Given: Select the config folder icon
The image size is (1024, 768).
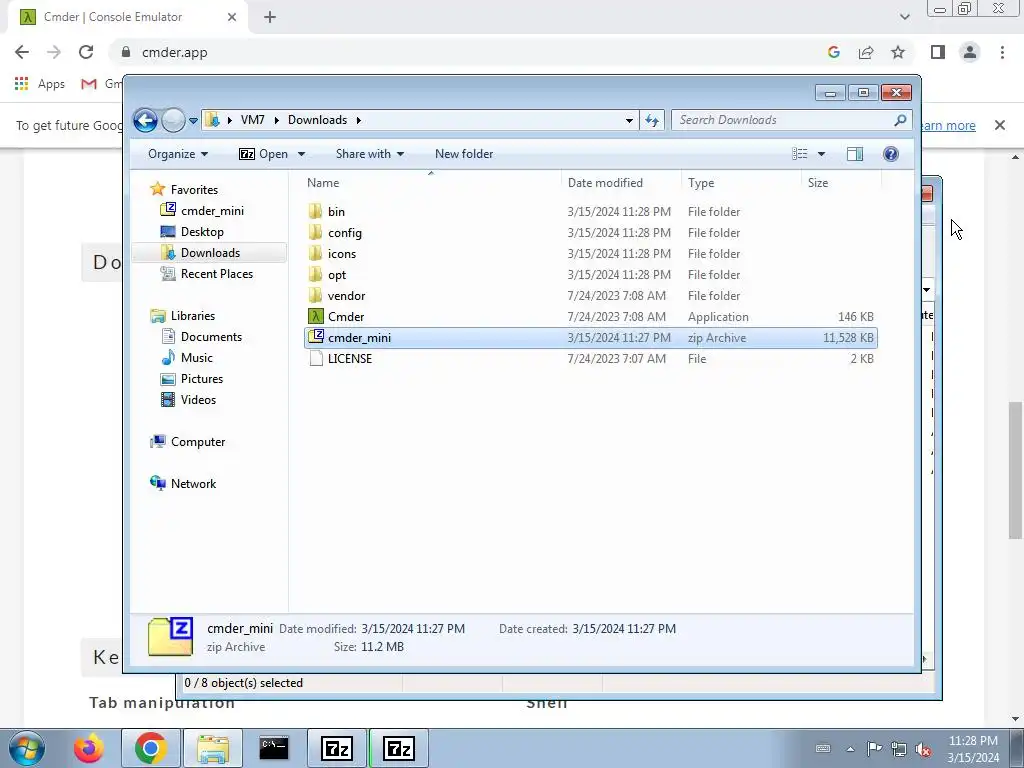Looking at the screenshot, I should [x=315, y=232].
